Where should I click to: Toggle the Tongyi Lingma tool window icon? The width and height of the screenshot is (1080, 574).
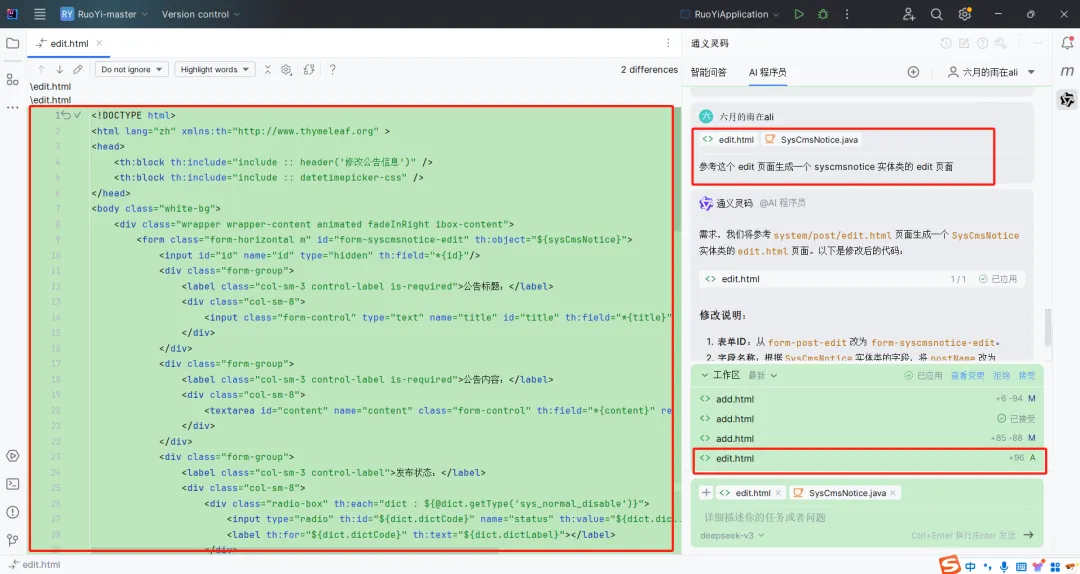pos(1067,100)
